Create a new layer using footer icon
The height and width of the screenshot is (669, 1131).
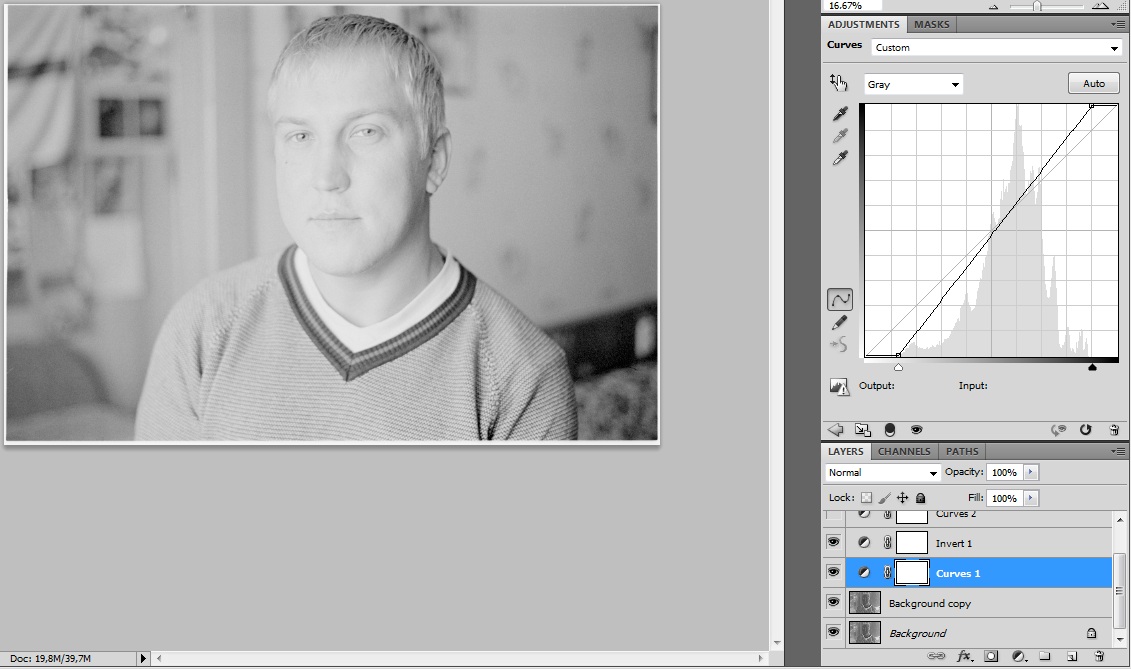point(1071,657)
